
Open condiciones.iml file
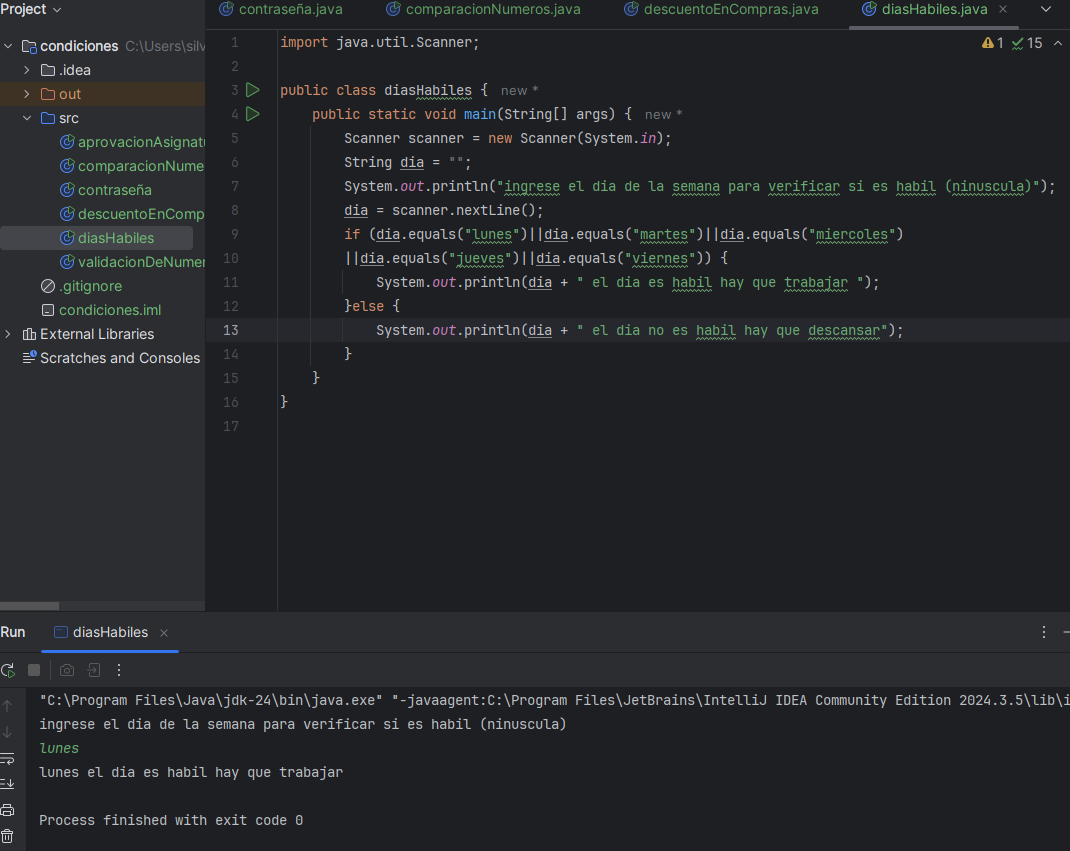[102, 311]
